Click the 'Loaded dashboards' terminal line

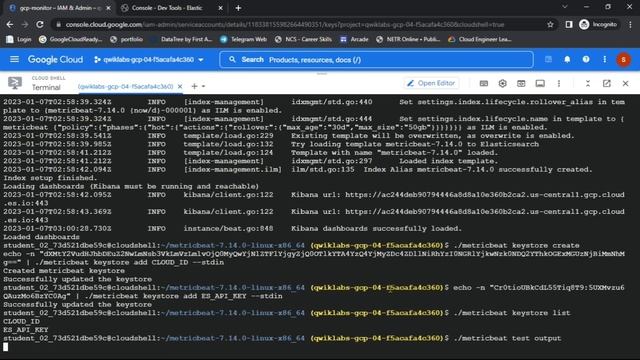pos(41,237)
